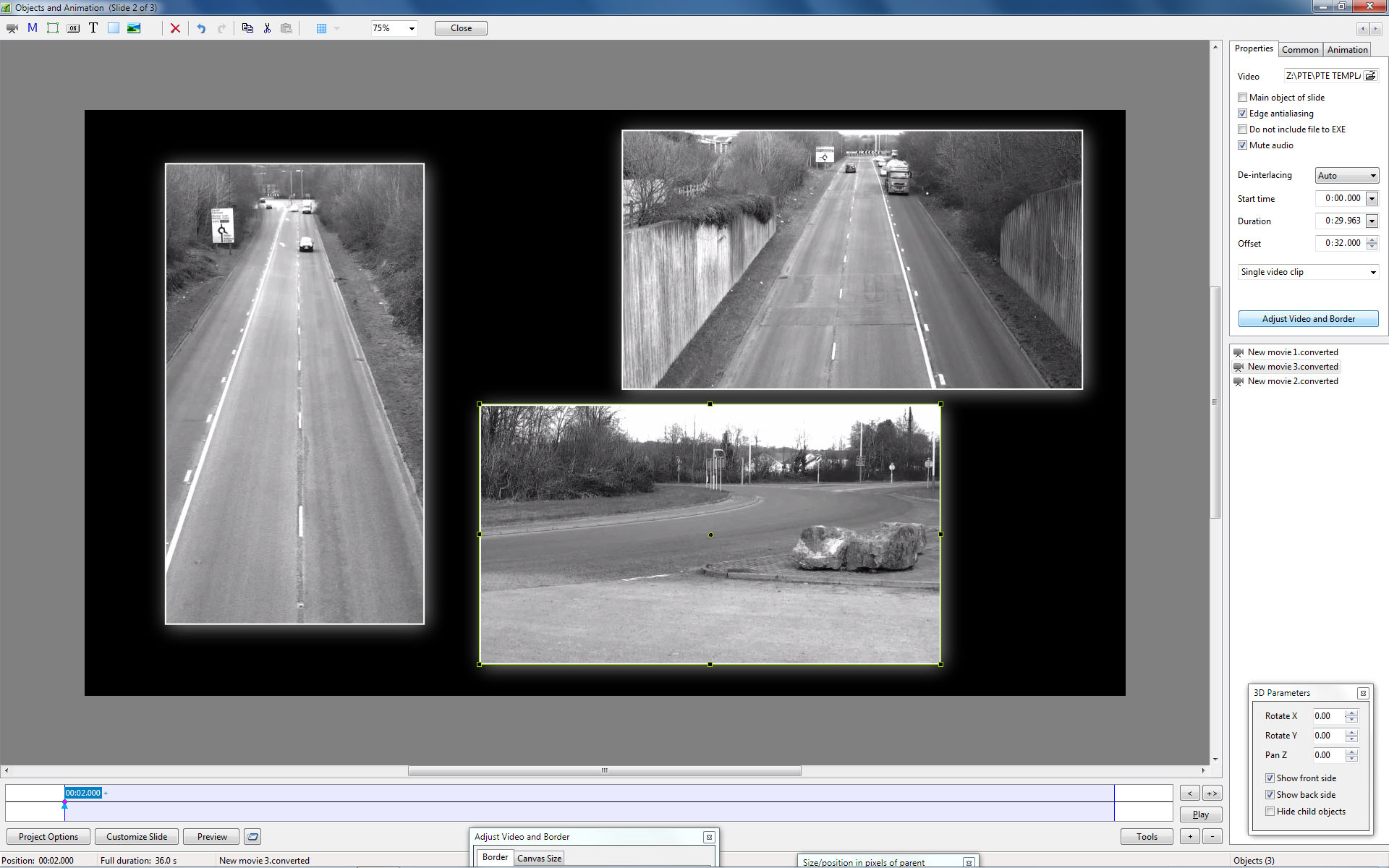Viewport: 1389px width, 868px height.
Task: Cut the selected object with scissors
Action: point(267,28)
